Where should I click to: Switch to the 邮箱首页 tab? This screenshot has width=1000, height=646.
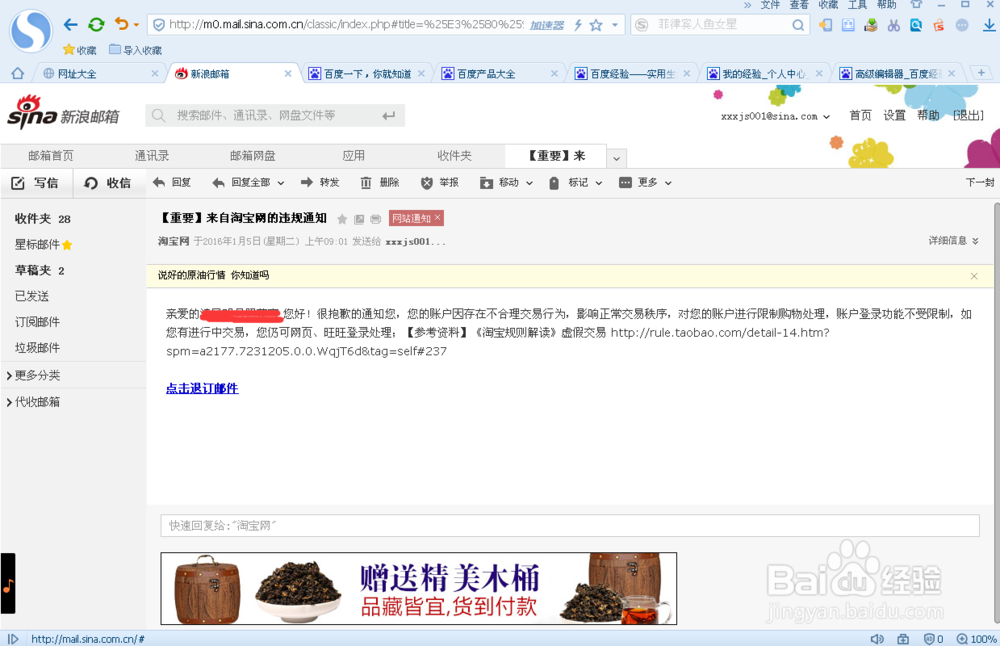51,156
